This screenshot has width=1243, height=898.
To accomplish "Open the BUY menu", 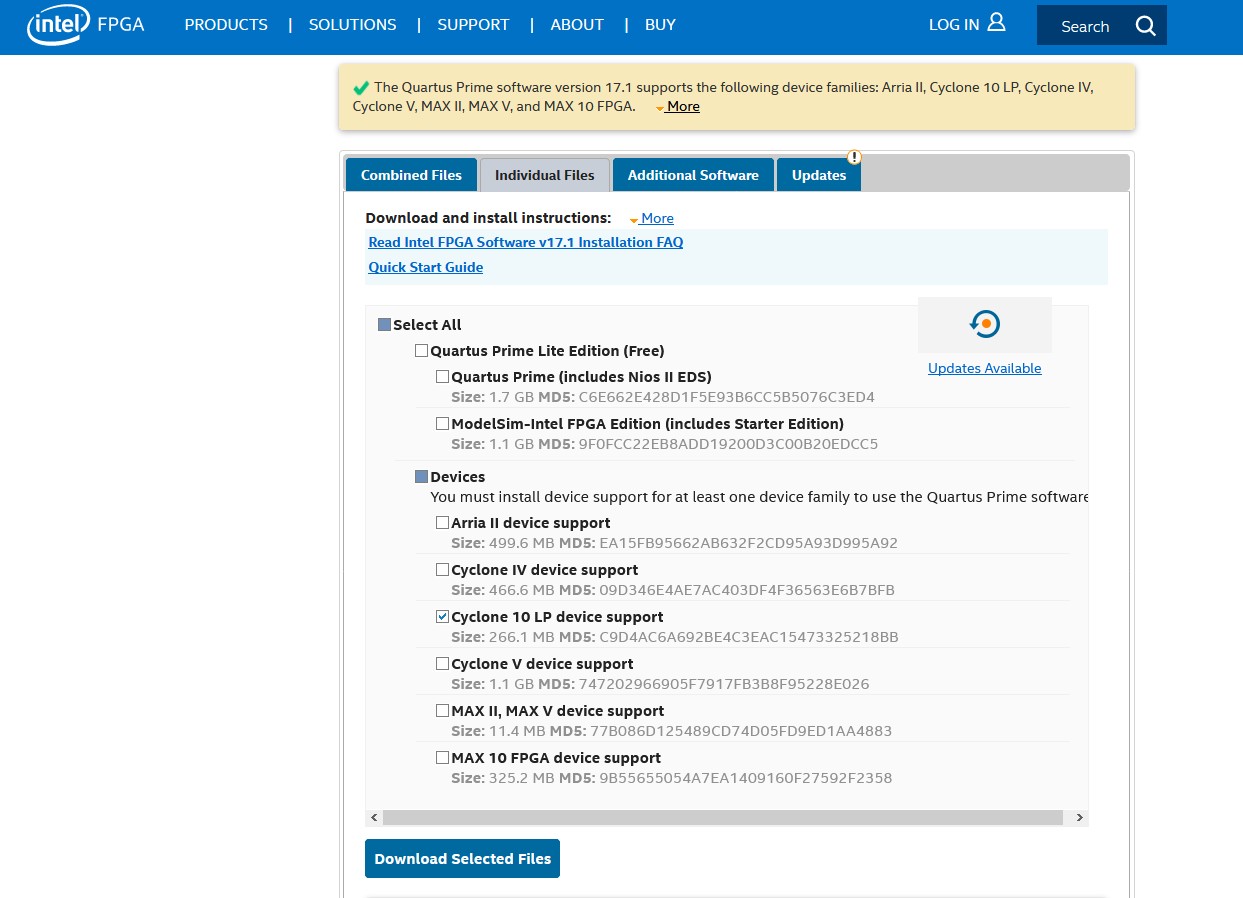I will pyautogui.click(x=660, y=25).
